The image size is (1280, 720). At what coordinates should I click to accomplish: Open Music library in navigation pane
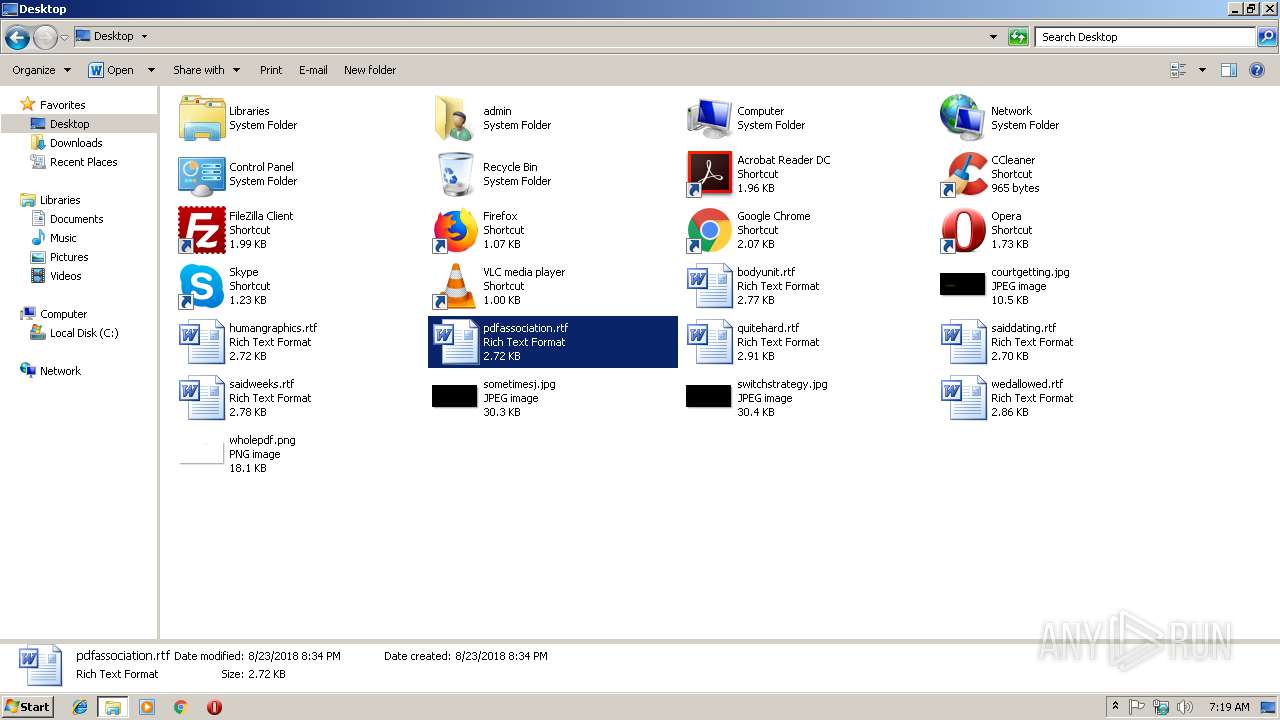pos(63,238)
